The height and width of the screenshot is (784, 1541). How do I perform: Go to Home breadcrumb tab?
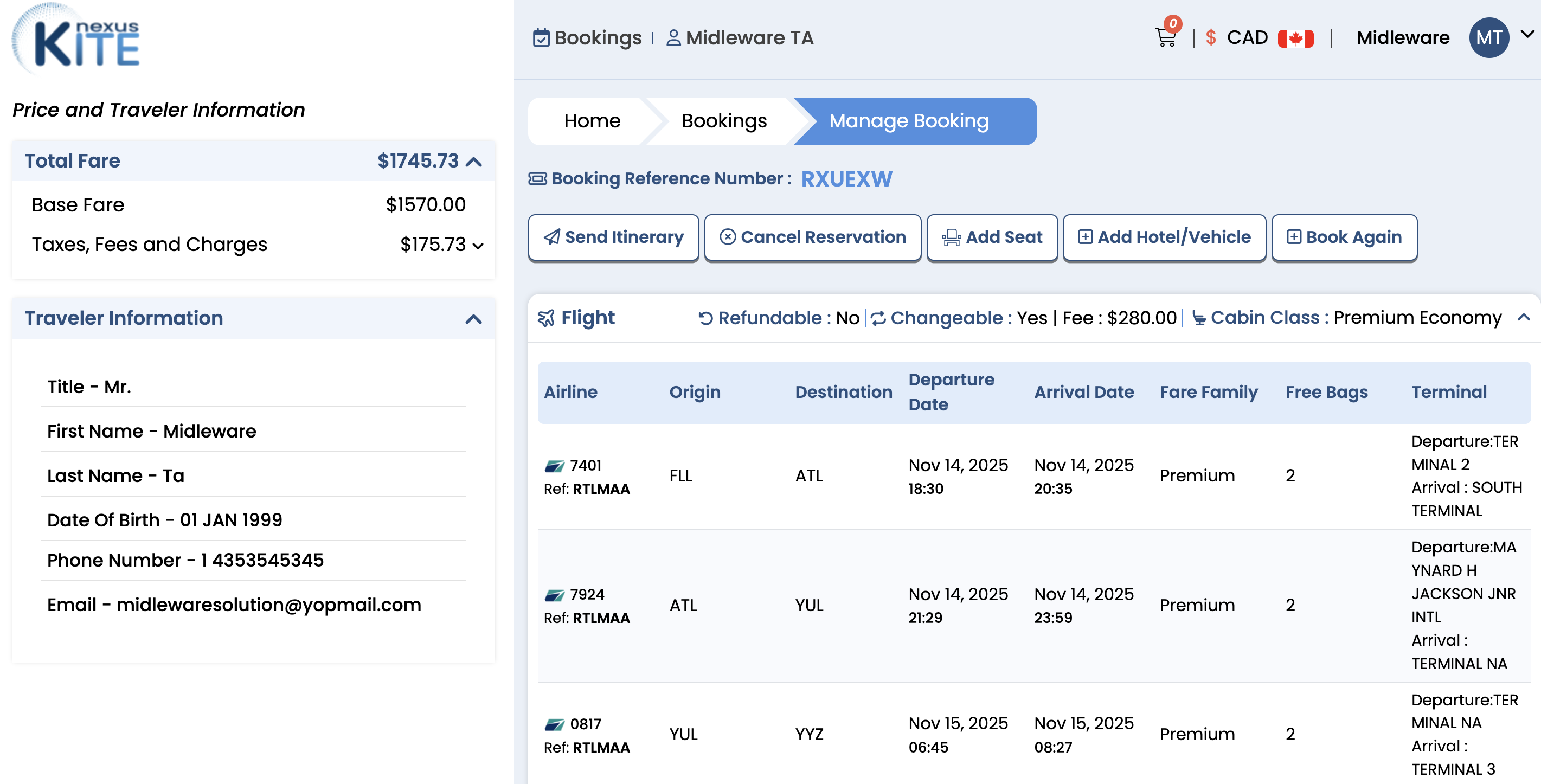592,121
